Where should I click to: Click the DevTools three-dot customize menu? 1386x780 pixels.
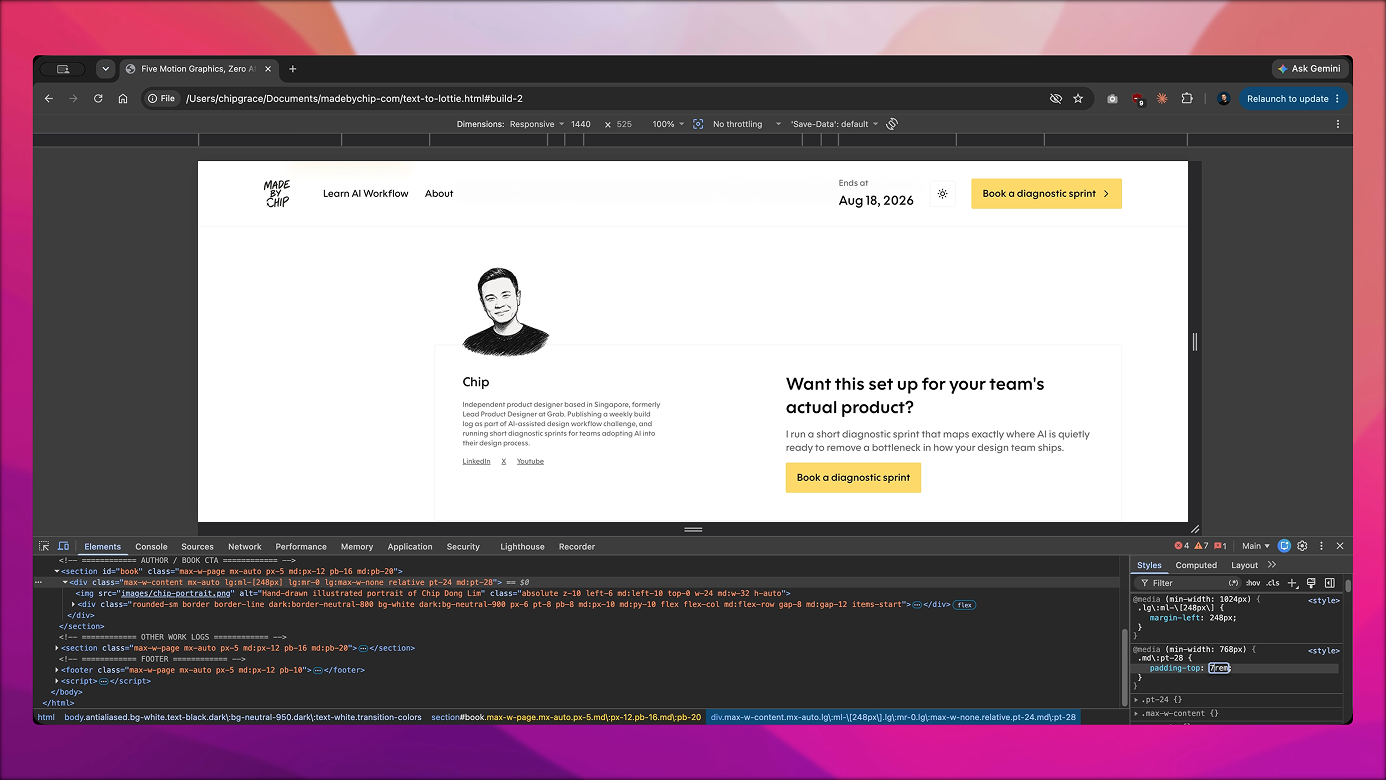point(1321,546)
